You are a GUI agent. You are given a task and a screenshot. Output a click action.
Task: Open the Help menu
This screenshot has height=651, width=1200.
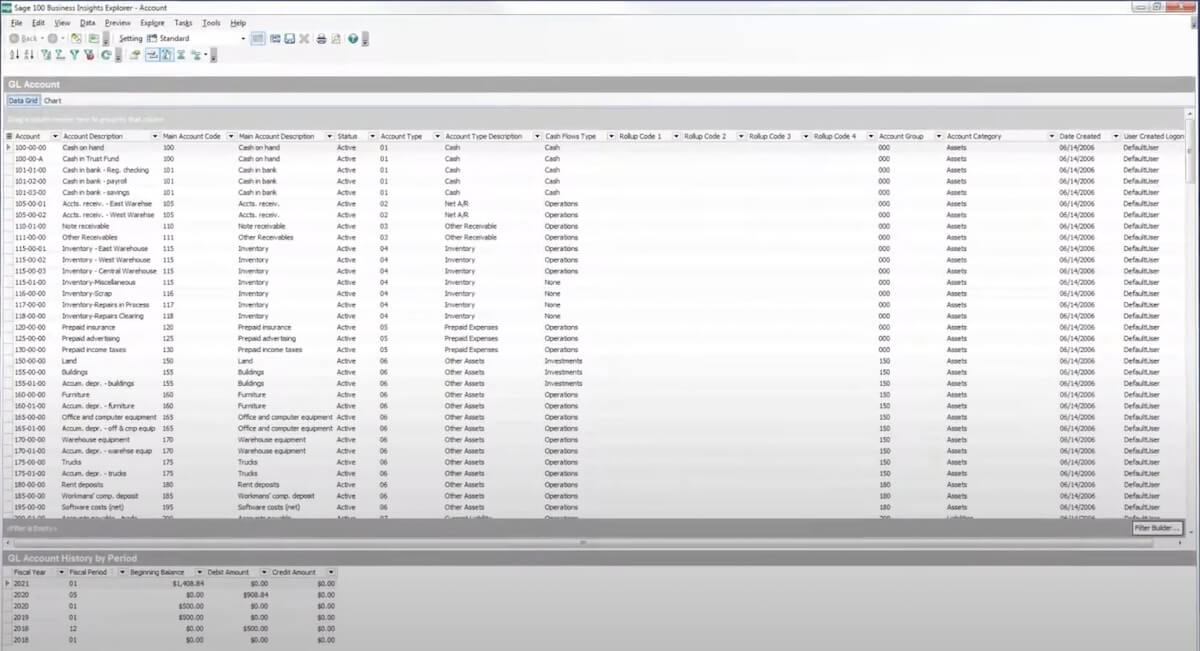pos(238,22)
